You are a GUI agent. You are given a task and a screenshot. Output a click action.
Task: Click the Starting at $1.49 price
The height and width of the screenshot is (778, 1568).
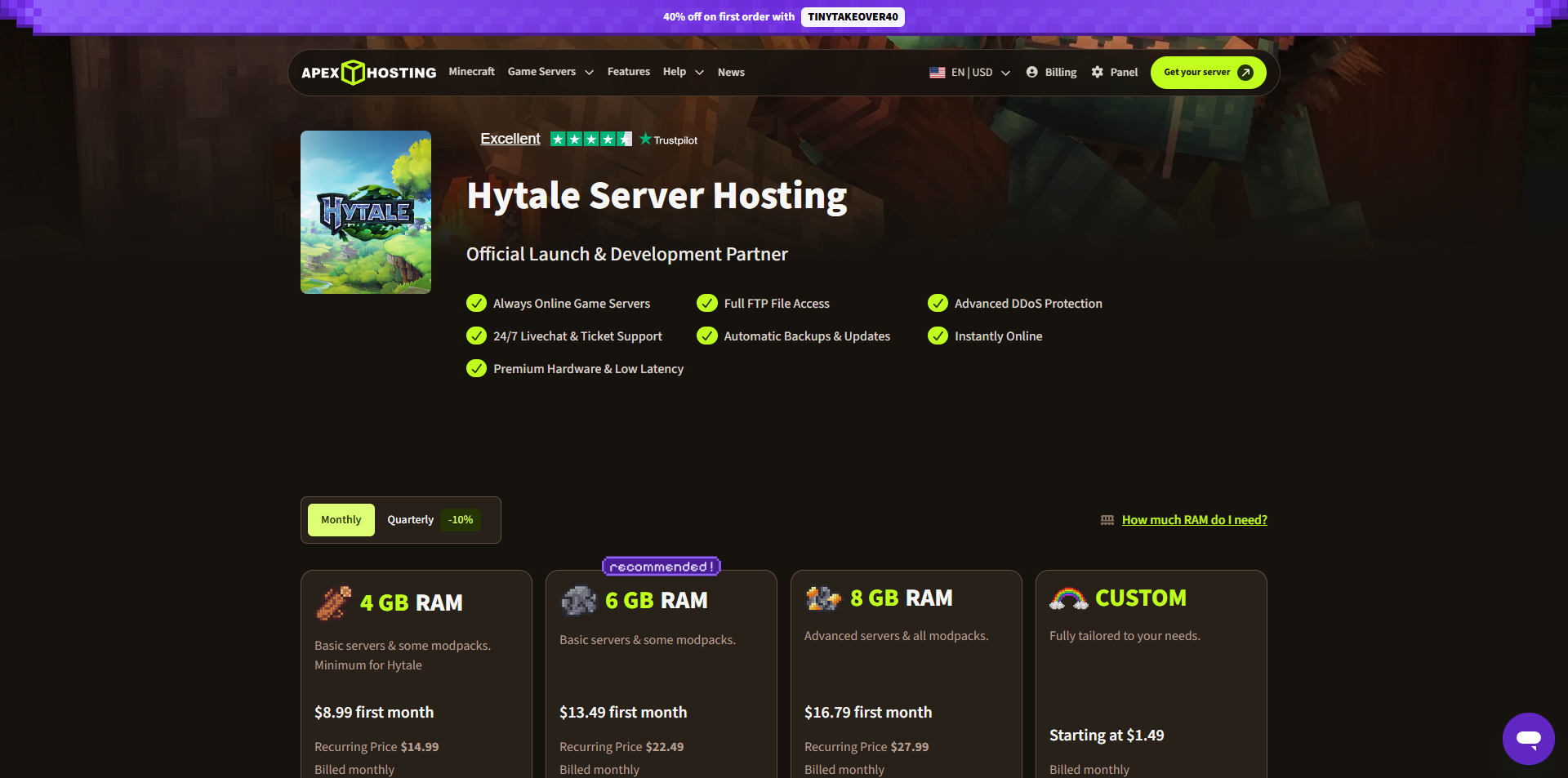coord(1107,736)
